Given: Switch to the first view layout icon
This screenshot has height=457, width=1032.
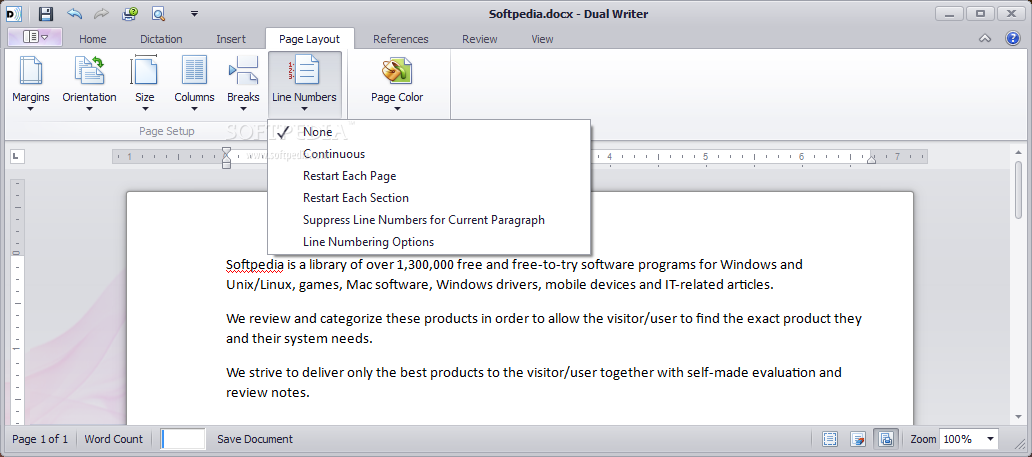Looking at the screenshot, I should click(830, 439).
